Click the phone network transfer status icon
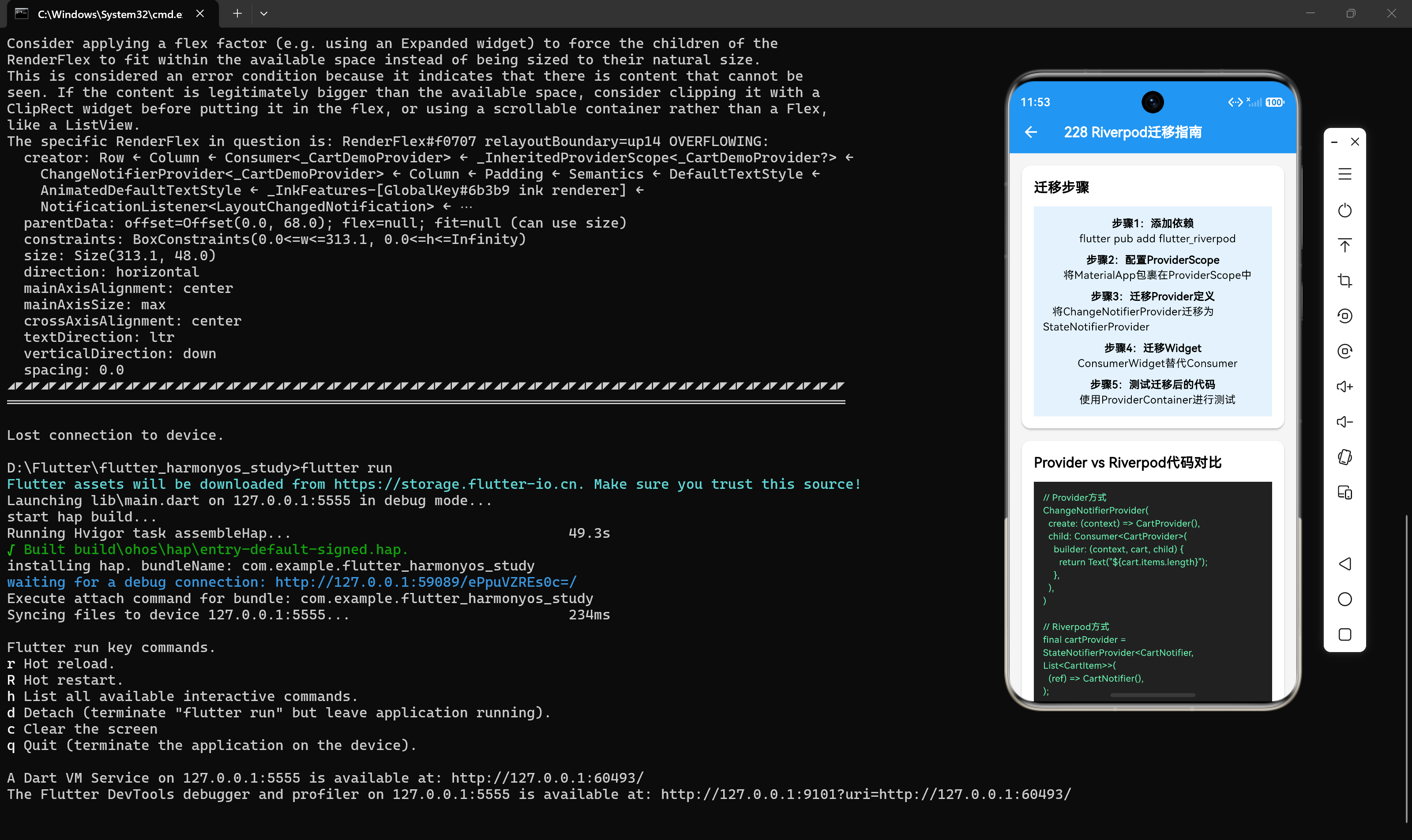Image resolution: width=1412 pixels, height=840 pixels. (x=1235, y=102)
